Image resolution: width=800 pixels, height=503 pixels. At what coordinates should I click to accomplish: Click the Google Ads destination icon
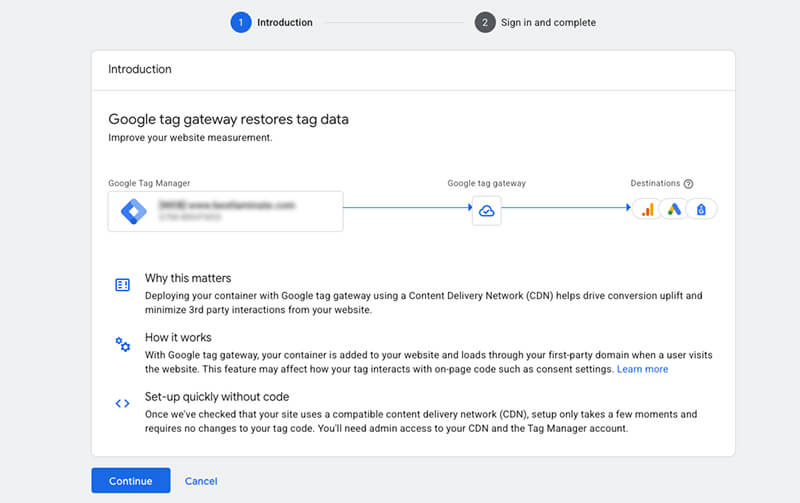(x=674, y=210)
